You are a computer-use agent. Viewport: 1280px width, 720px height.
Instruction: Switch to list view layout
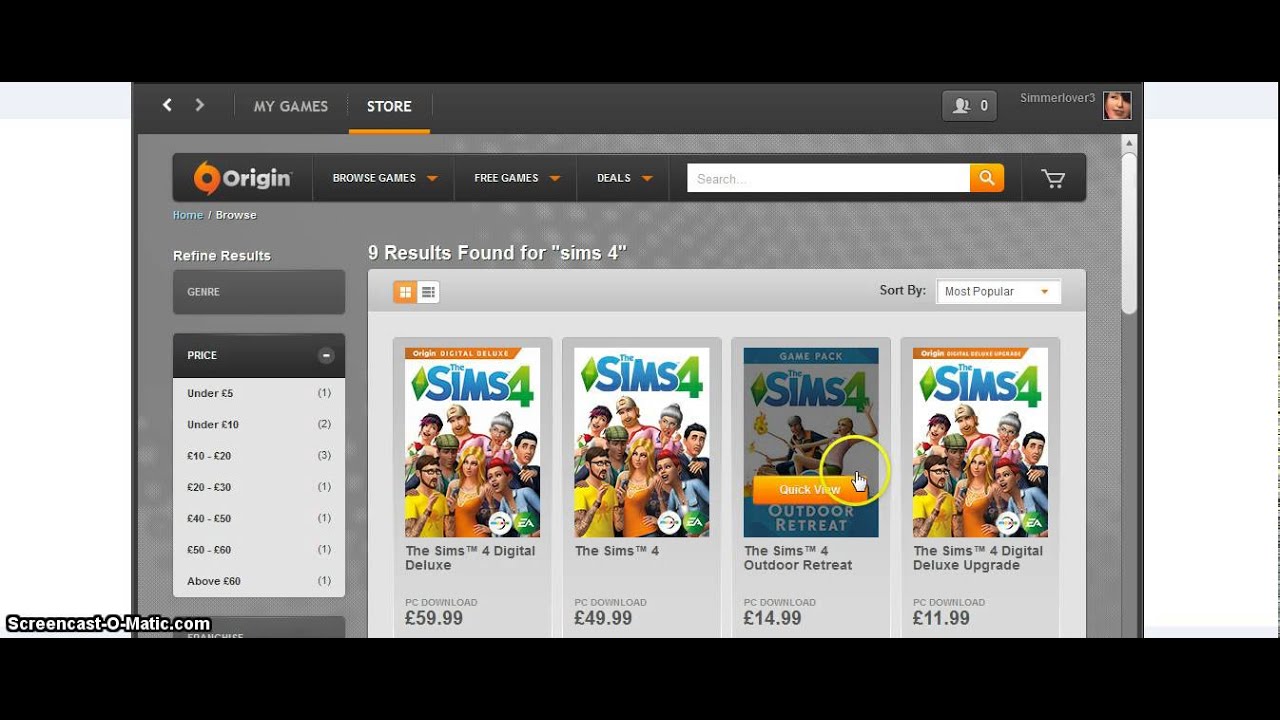pyautogui.click(x=428, y=292)
